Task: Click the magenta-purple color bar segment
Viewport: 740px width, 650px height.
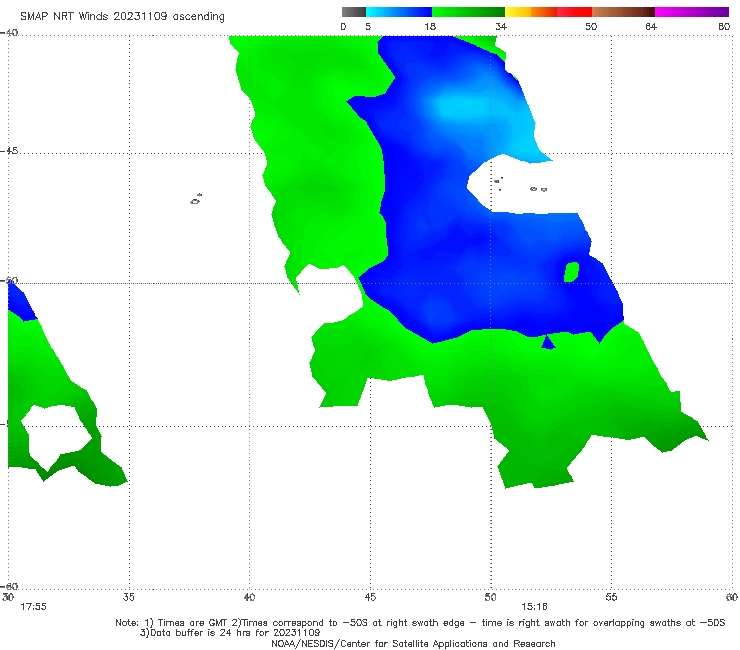Action: [x=692, y=12]
